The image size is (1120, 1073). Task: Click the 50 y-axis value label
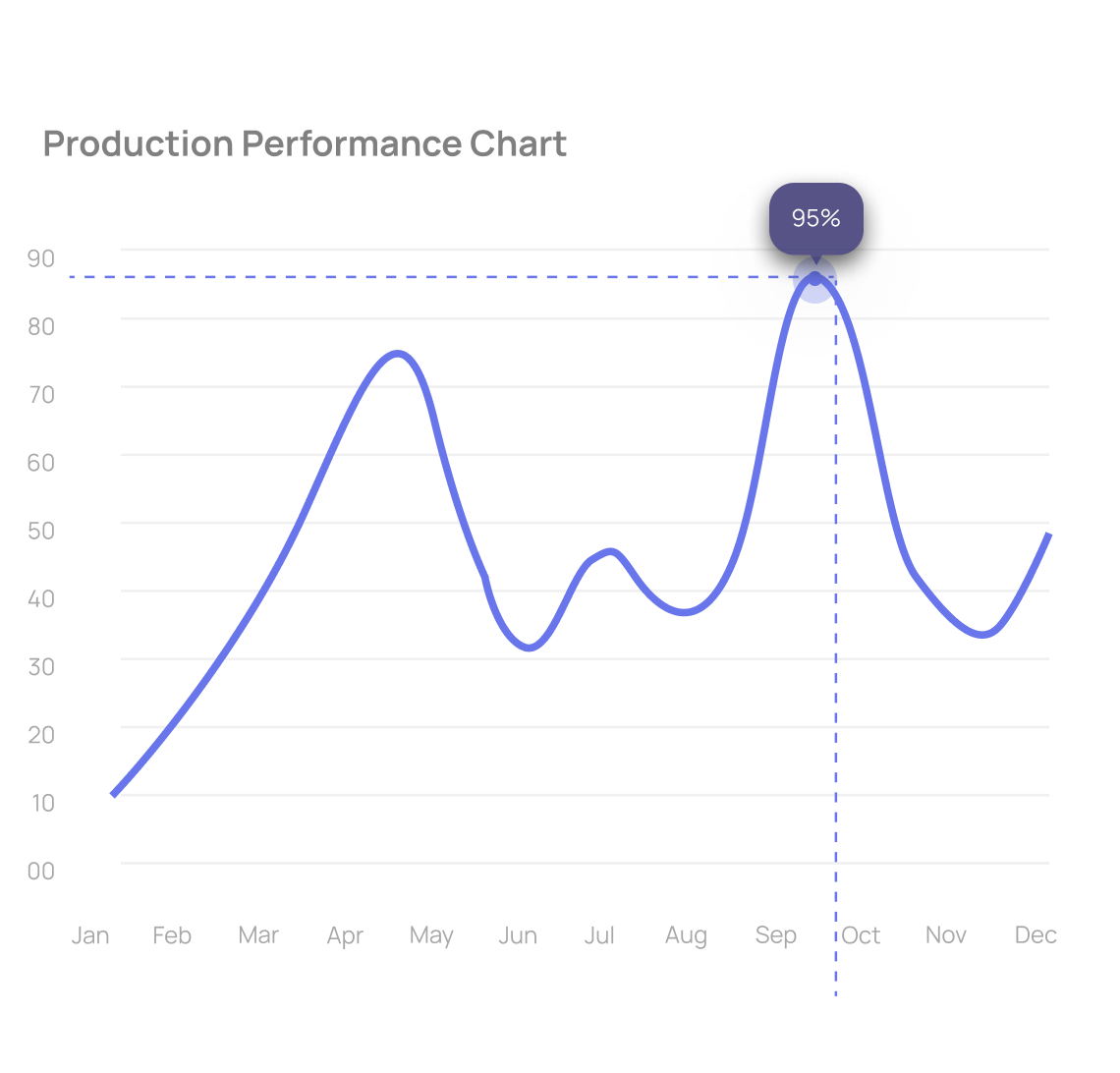click(x=41, y=530)
